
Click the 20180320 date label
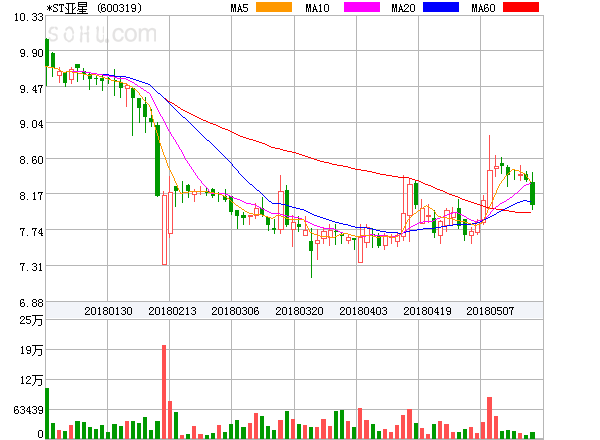(x=299, y=311)
